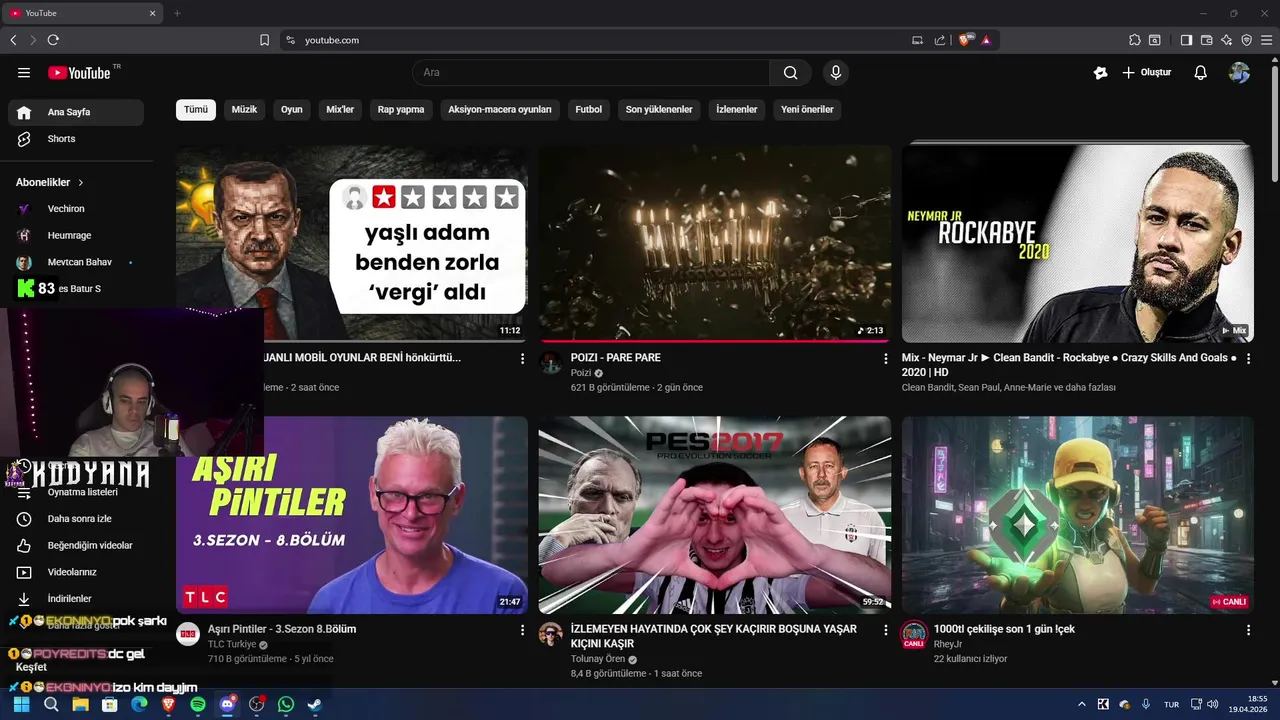This screenshot has width=1280, height=720.
Task: Select Aksiyon-macera oyunları filter chip
Action: [500, 110]
